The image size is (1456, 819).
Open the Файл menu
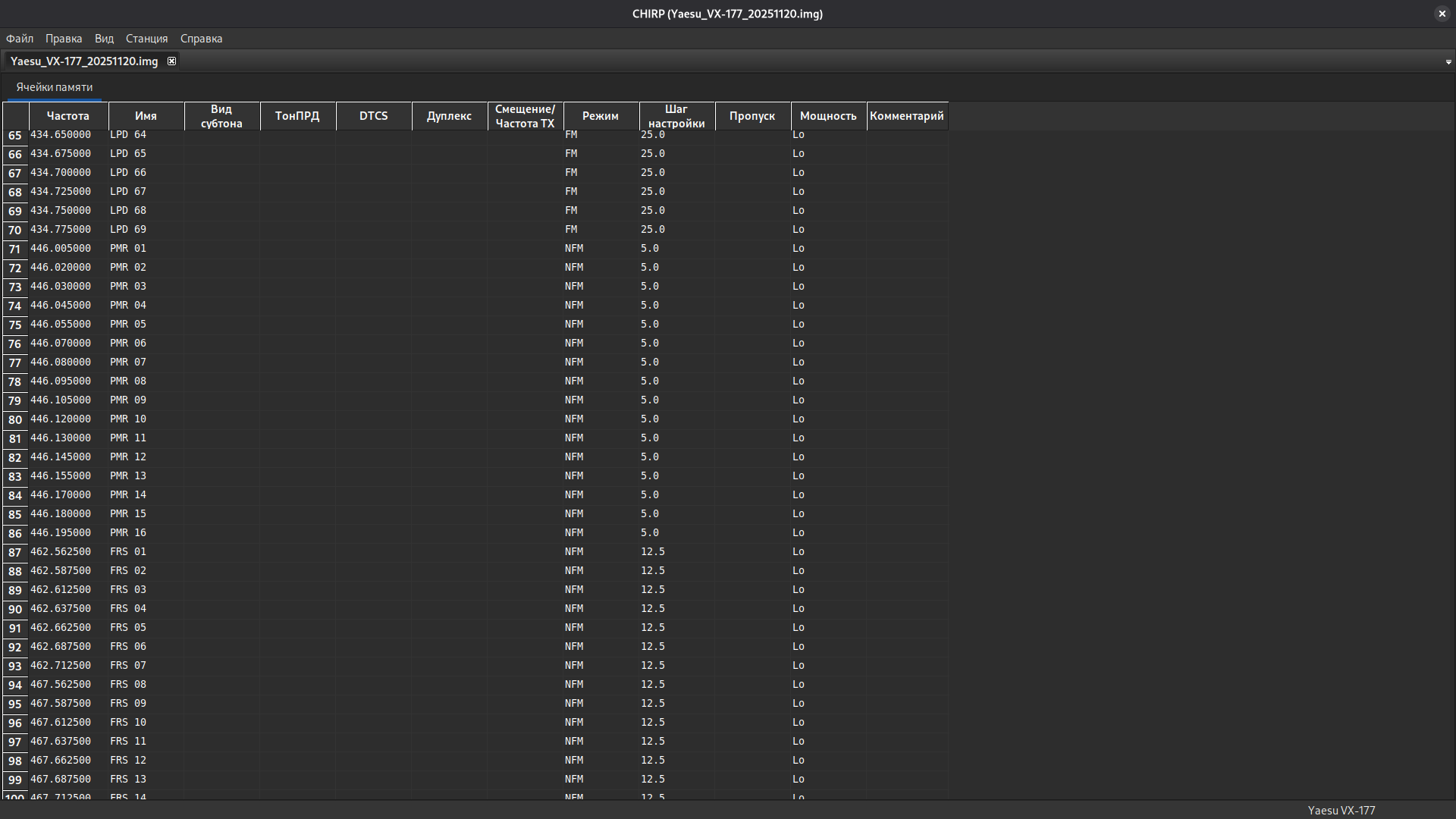point(20,39)
